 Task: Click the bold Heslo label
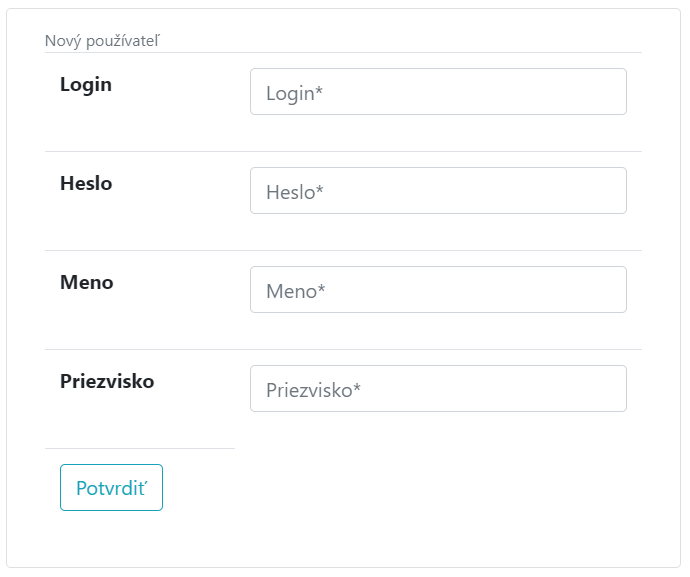point(86,183)
